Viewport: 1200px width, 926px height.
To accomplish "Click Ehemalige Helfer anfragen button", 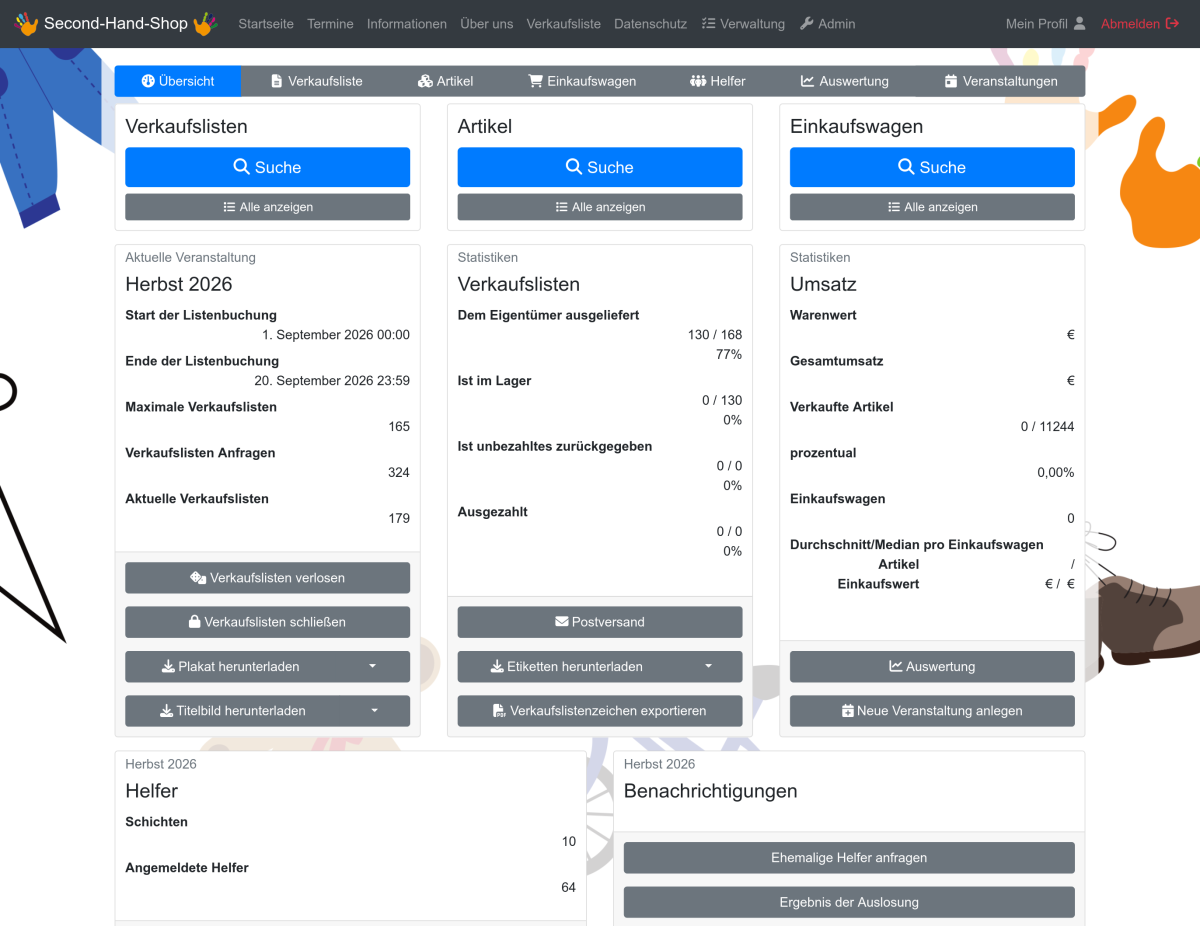I will (849, 858).
